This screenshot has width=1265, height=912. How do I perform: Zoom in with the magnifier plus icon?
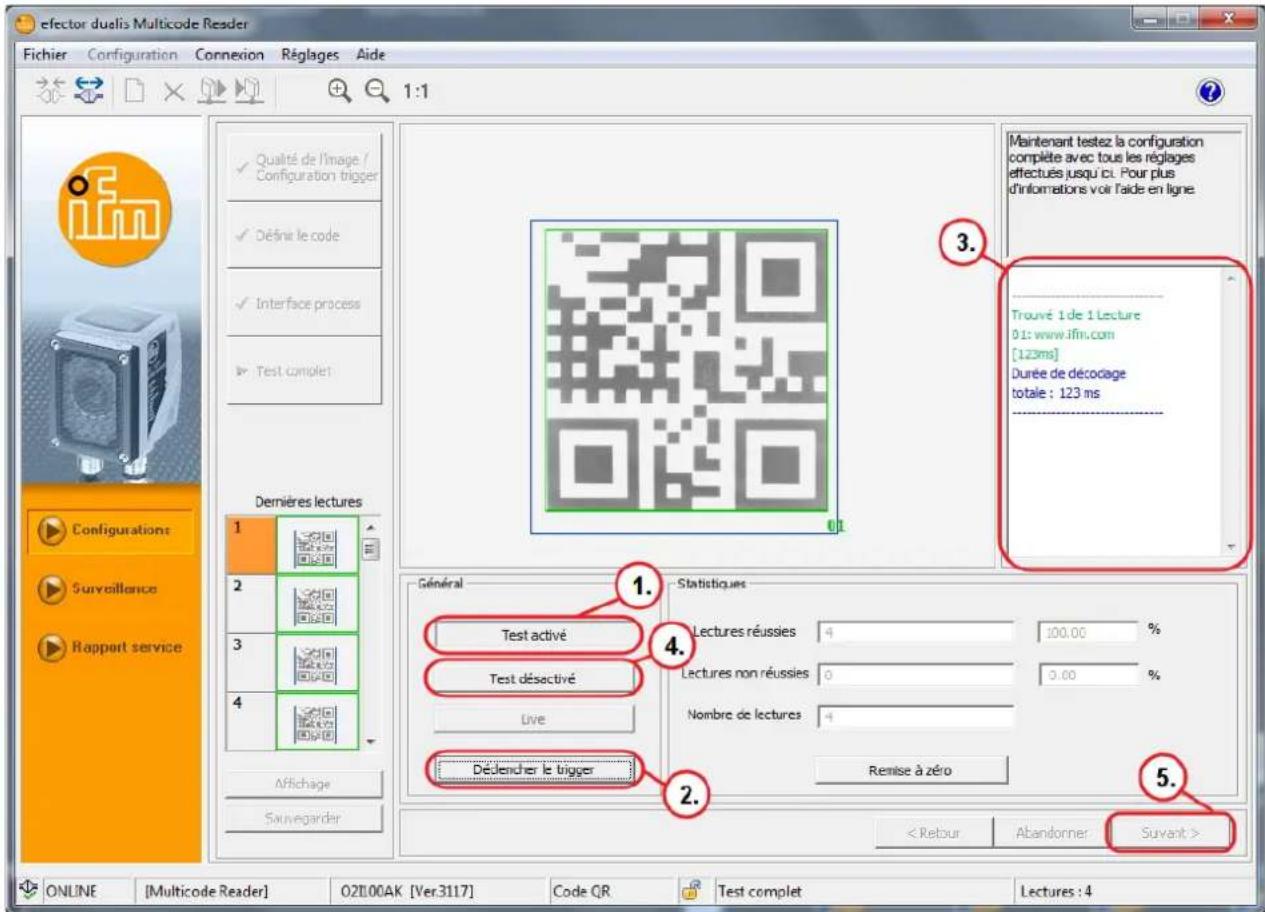[x=341, y=92]
